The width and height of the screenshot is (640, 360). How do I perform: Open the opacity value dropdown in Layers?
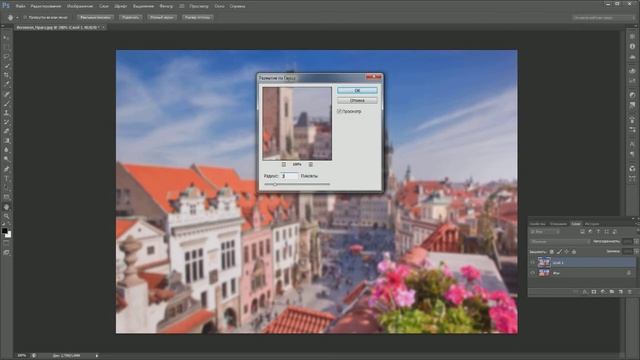(x=636, y=242)
